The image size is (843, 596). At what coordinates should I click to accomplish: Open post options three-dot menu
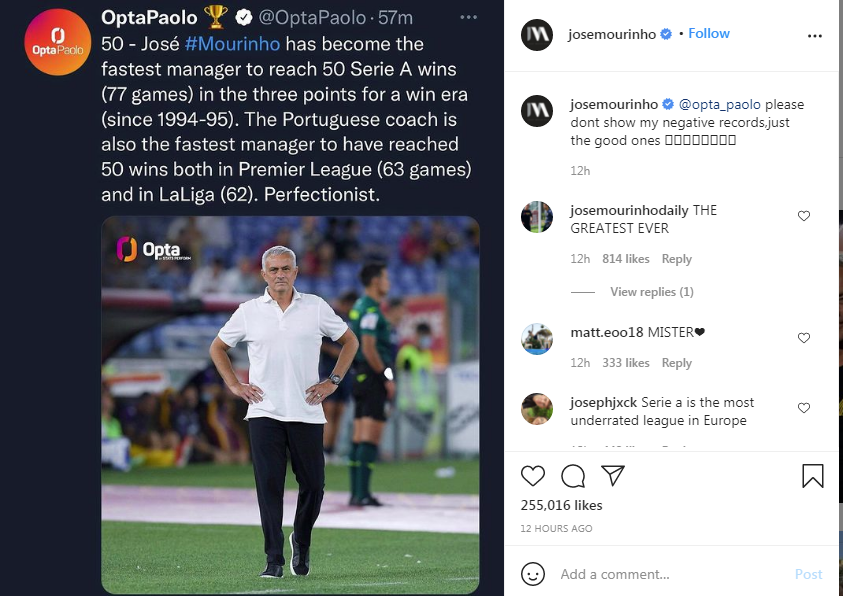click(813, 34)
